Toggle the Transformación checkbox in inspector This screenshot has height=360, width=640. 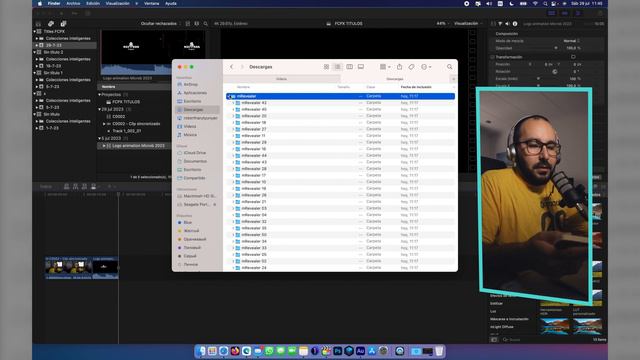pos(492,57)
